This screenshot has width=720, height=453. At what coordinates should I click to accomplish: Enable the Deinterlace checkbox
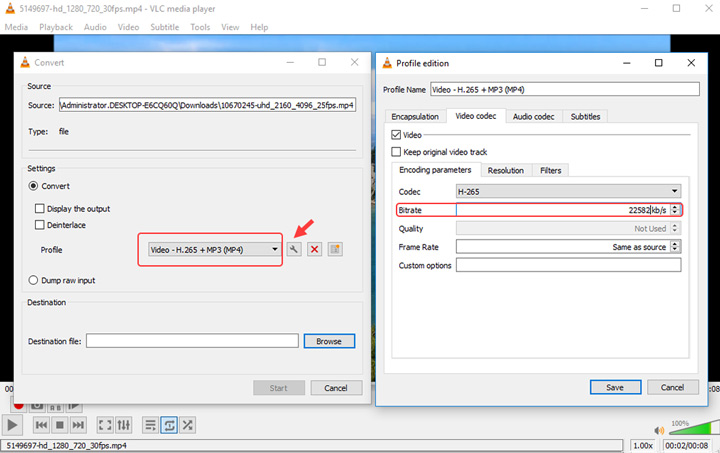coord(39,225)
